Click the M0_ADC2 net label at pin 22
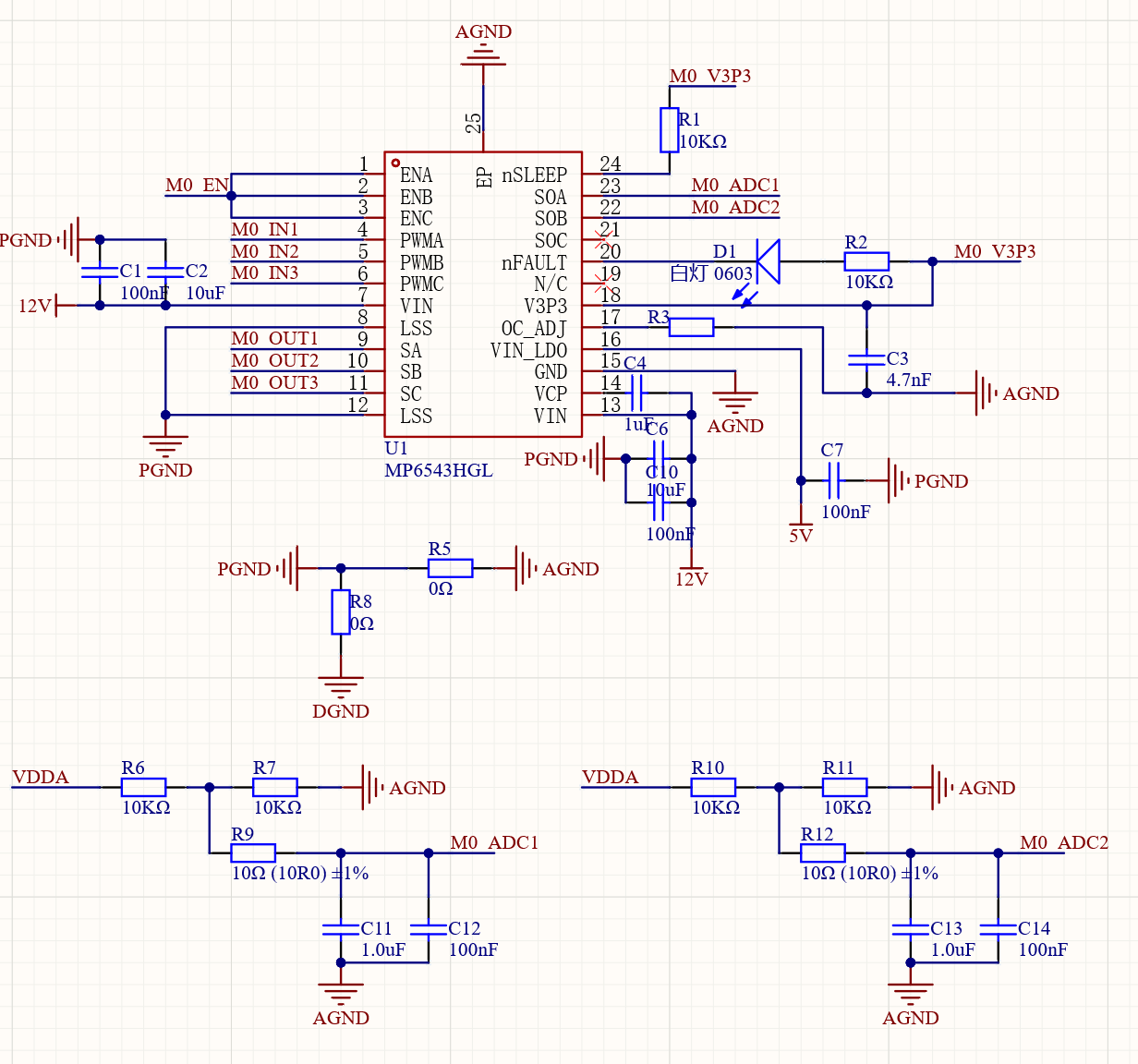1138x1064 pixels. tap(735, 208)
